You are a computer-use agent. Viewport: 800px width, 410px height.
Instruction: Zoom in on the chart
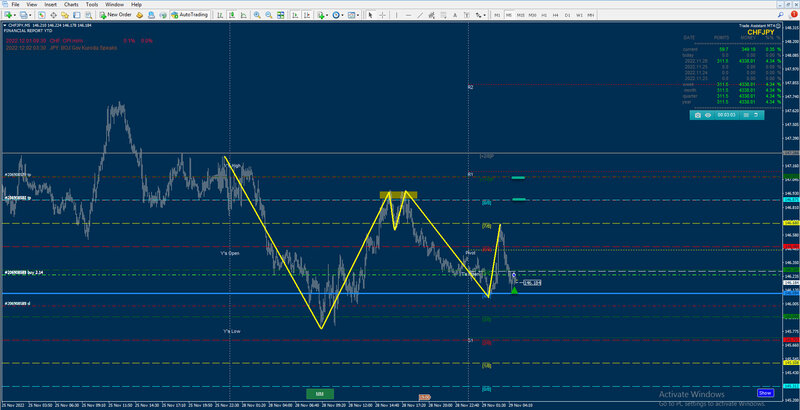(257, 15)
